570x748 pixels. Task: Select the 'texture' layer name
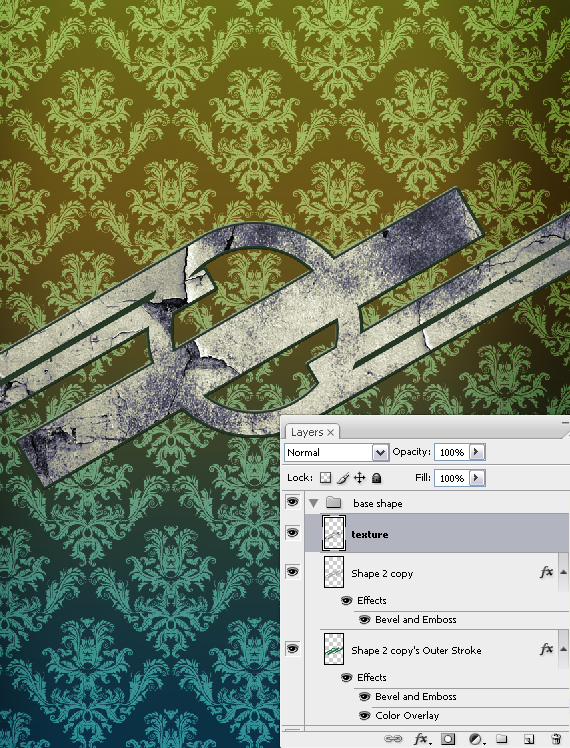pos(370,534)
